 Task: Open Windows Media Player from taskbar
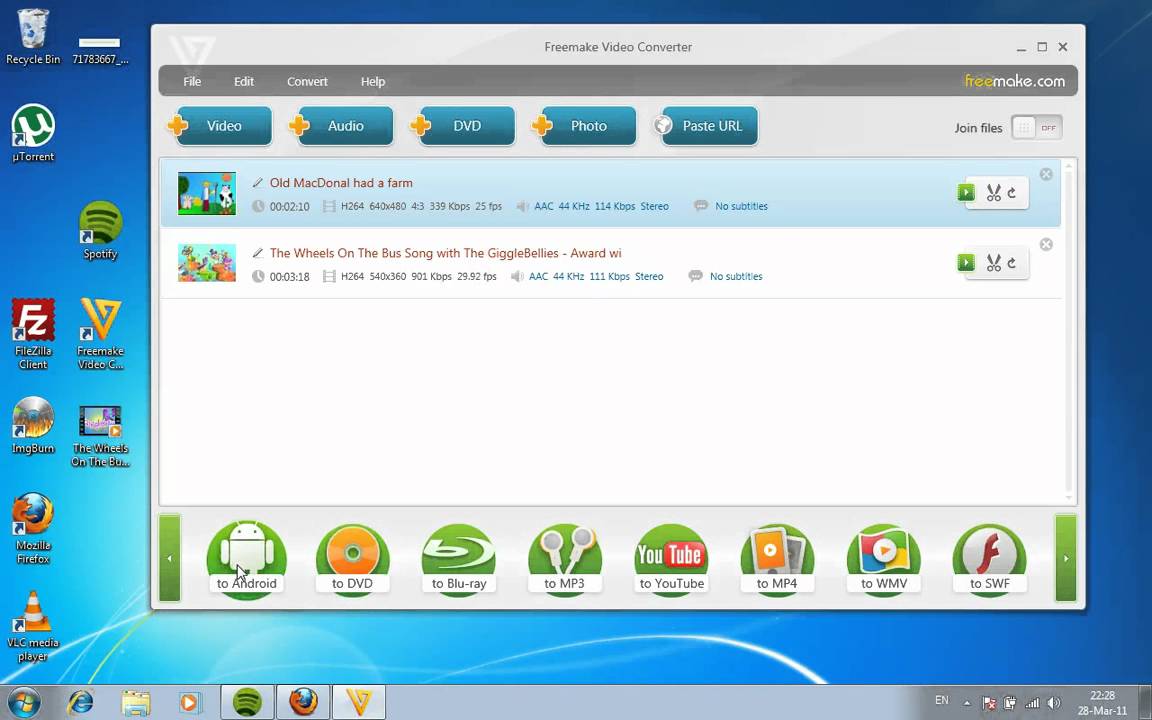pos(190,702)
